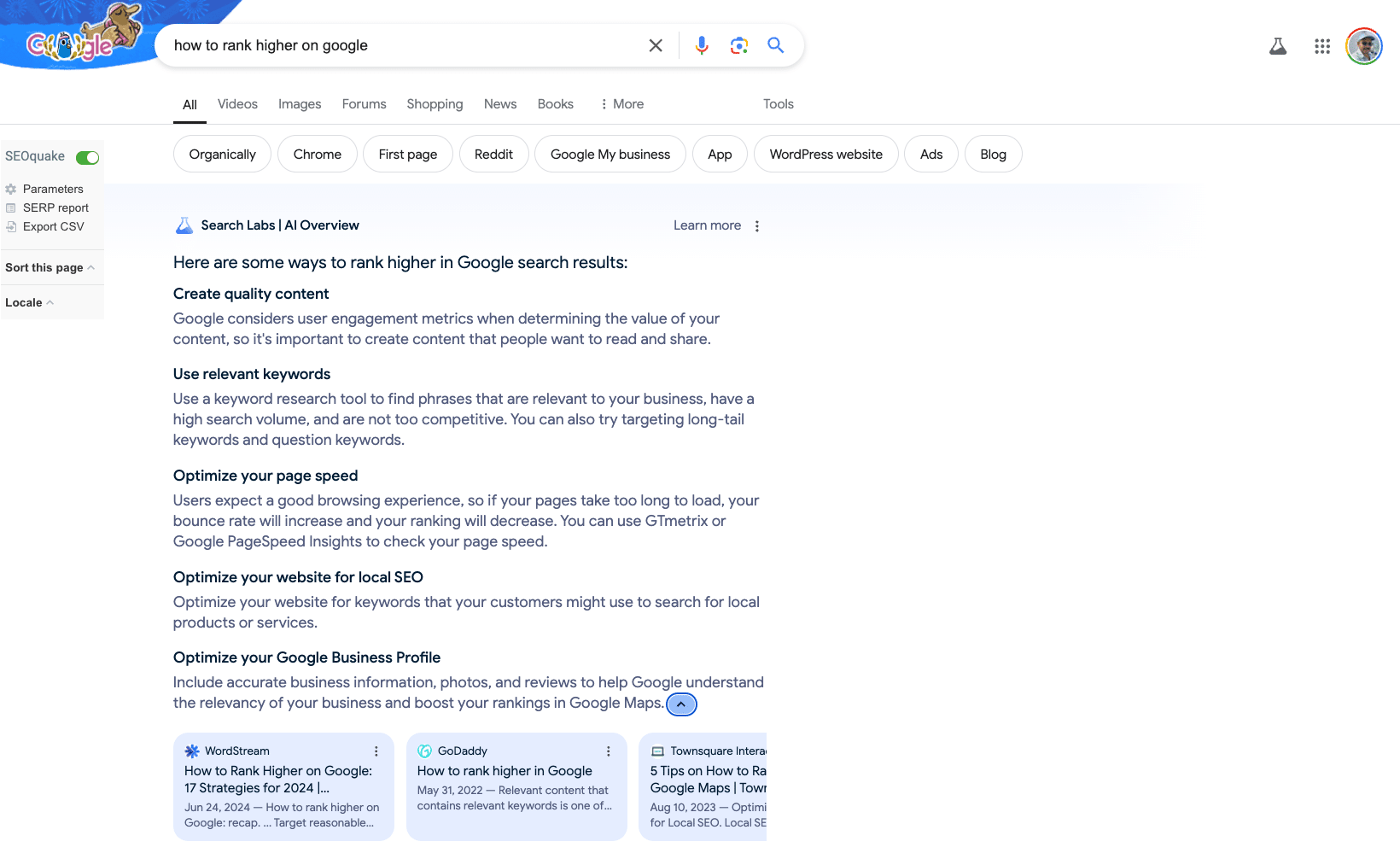Collapse the AI Overview with chevron button
Image resolution: width=1400 pixels, height=853 pixels.
point(681,704)
